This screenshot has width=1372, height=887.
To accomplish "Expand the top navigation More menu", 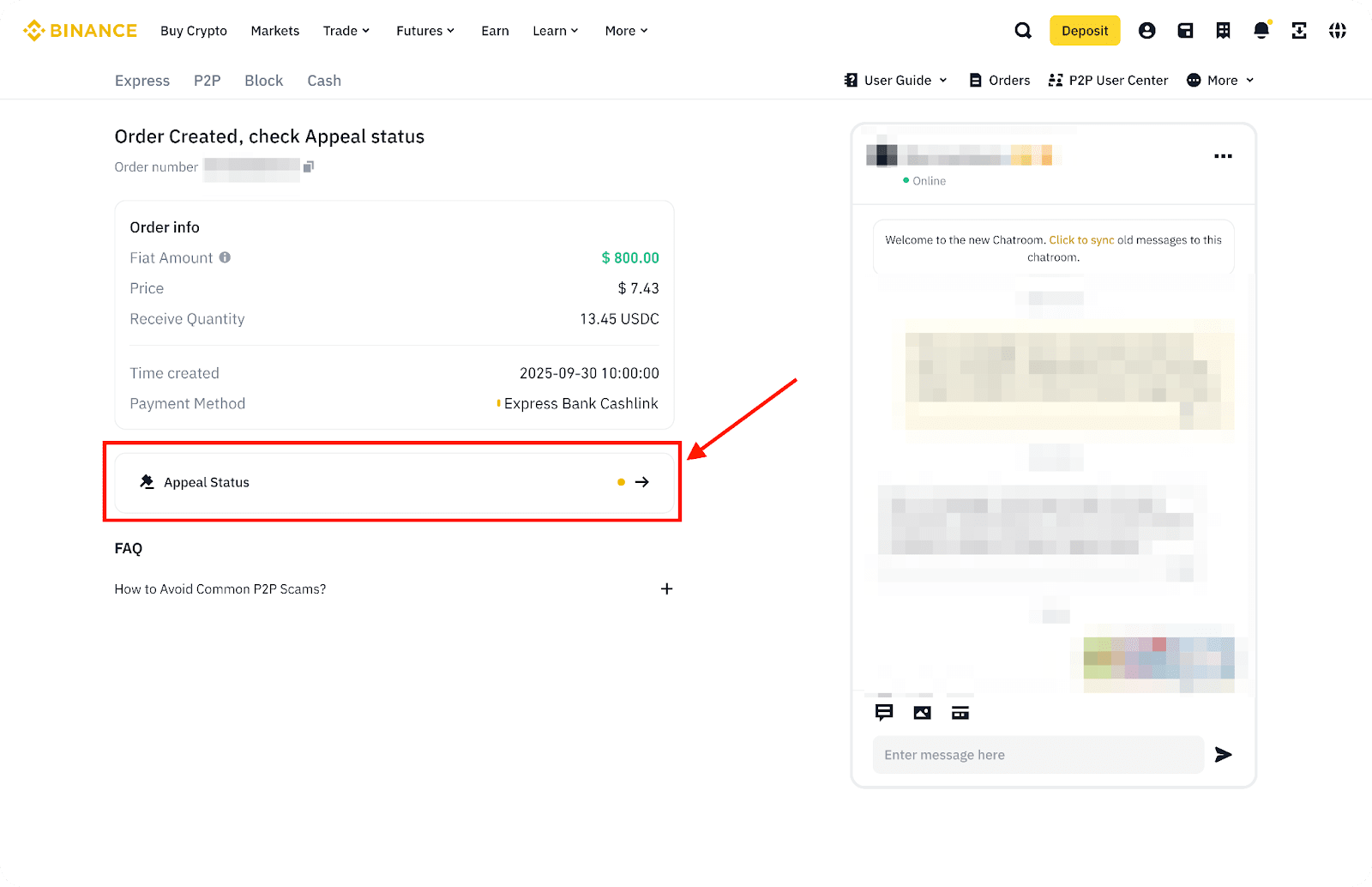I will point(626,31).
